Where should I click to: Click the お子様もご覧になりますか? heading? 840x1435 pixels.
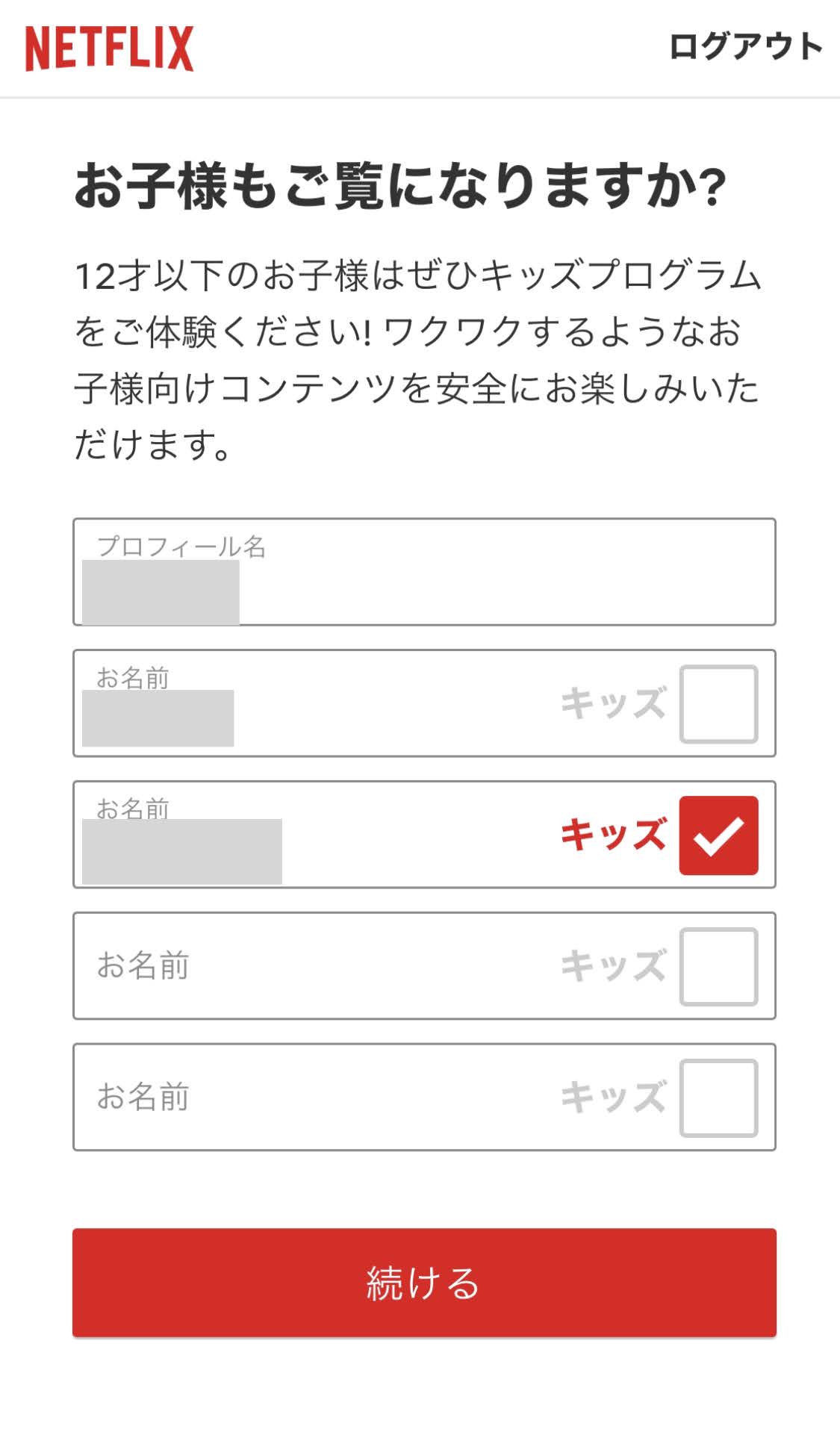pyautogui.click(x=400, y=186)
